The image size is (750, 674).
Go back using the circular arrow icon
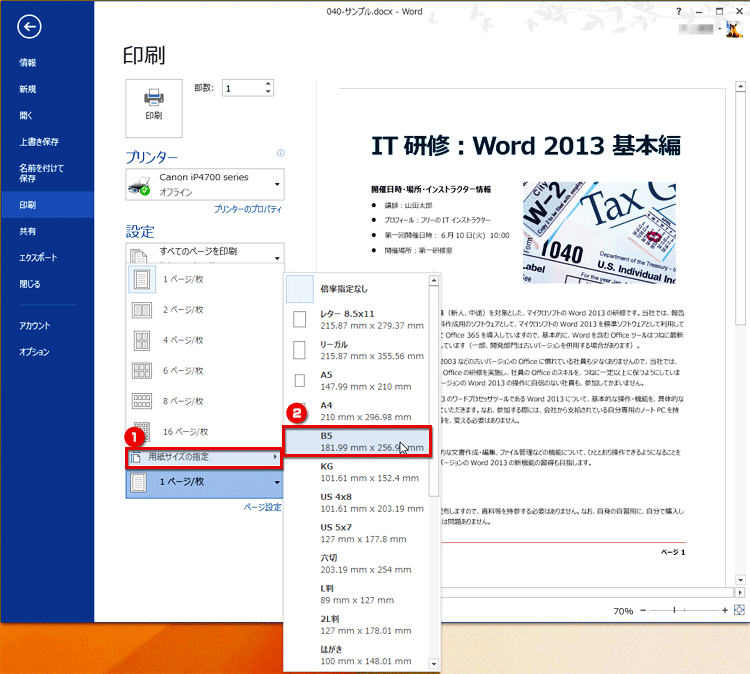pos(29,27)
